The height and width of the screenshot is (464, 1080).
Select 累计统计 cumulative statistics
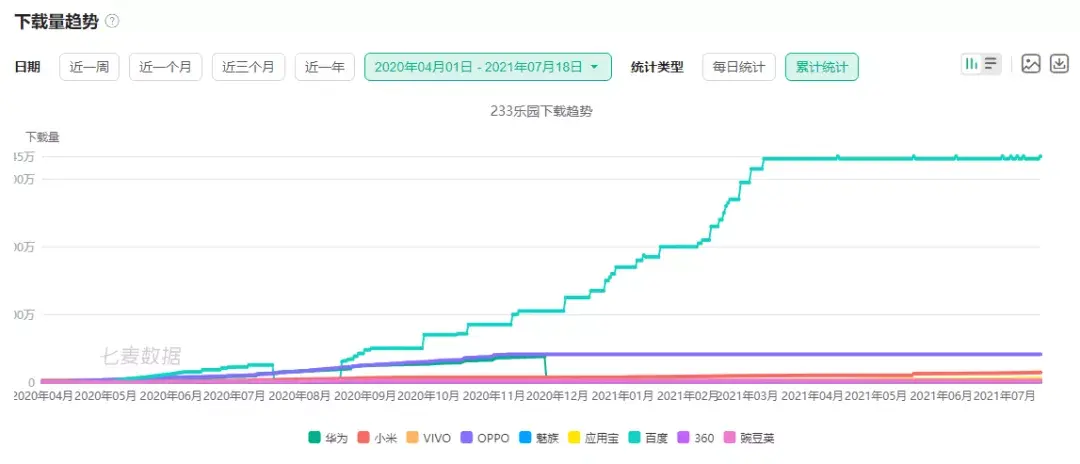[821, 67]
